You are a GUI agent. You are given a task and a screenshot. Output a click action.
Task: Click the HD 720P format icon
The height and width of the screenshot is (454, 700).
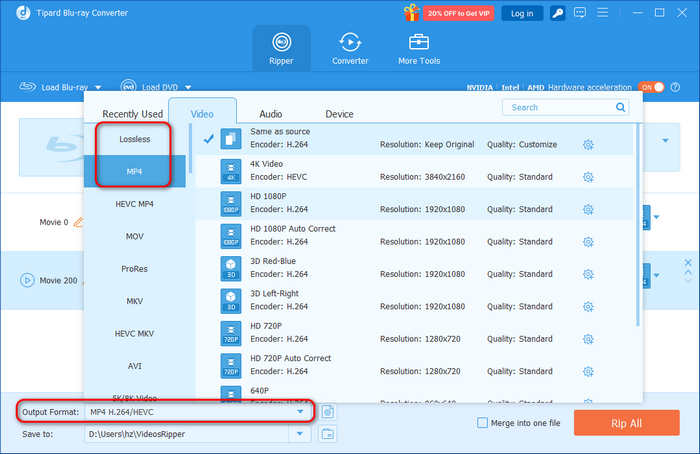231,333
